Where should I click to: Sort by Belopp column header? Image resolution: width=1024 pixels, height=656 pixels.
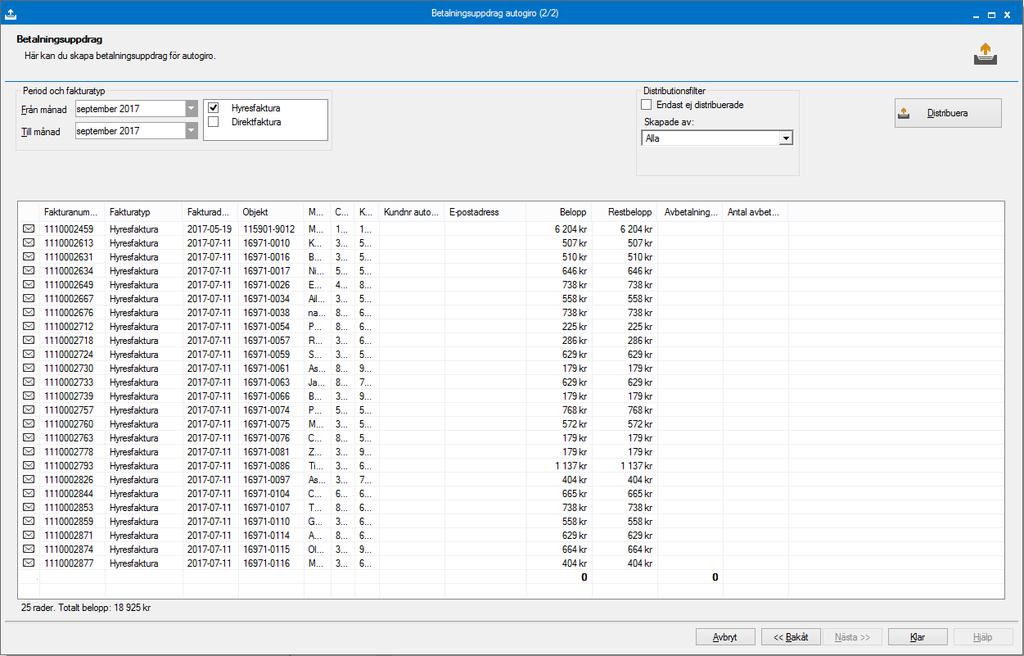(558, 212)
